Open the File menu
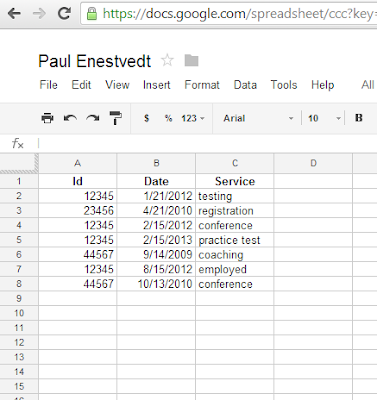 [48, 85]
